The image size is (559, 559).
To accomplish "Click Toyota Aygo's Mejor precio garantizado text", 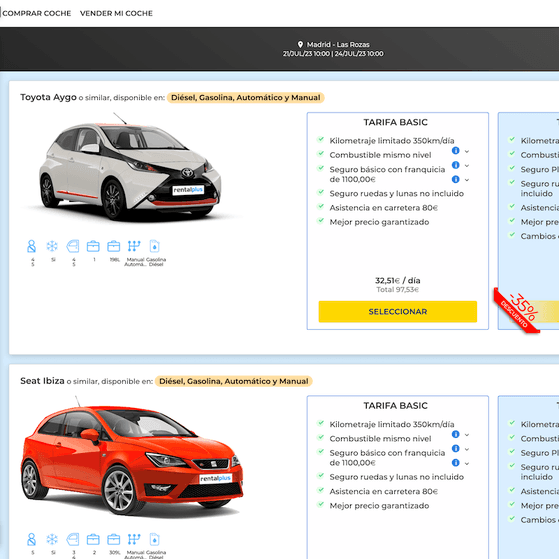I will [x=379, y=222].
